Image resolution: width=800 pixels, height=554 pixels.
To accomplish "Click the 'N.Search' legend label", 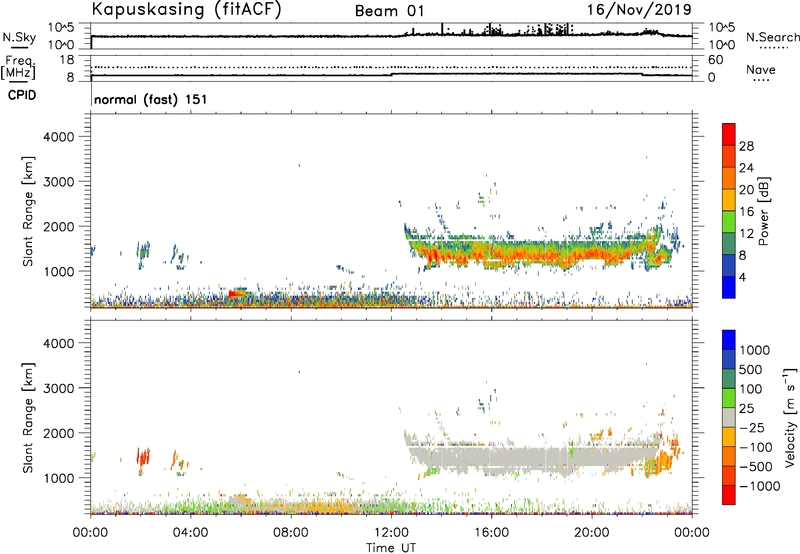I will (x=772, y=37).
